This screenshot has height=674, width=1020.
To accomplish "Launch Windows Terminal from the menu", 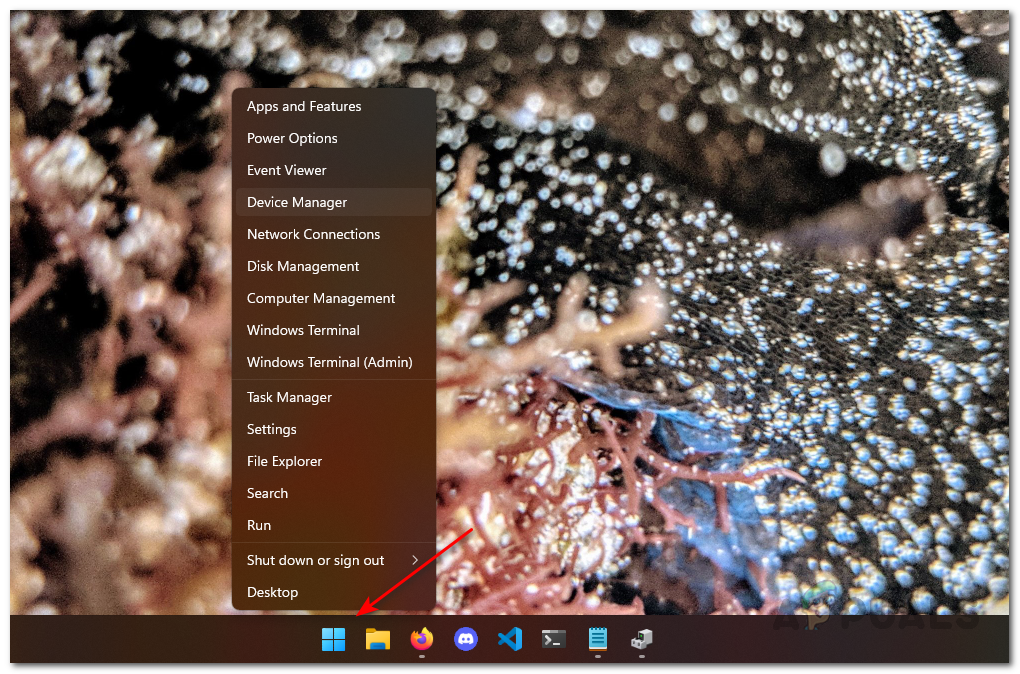I will (x=334, y=330).
